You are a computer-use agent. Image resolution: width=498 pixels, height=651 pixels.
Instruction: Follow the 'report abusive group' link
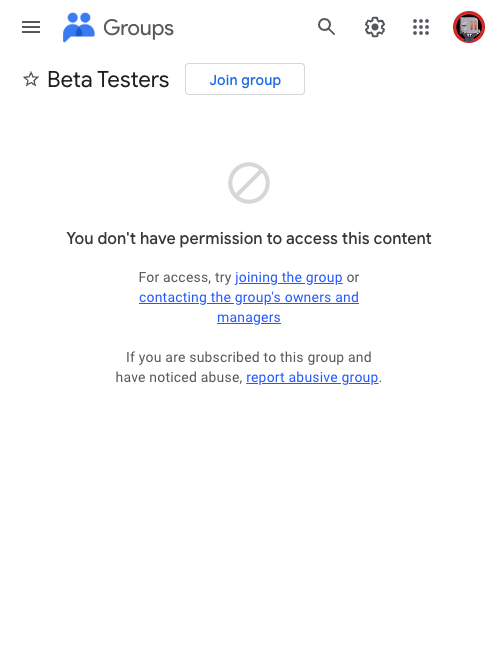[x=312, y=377]
